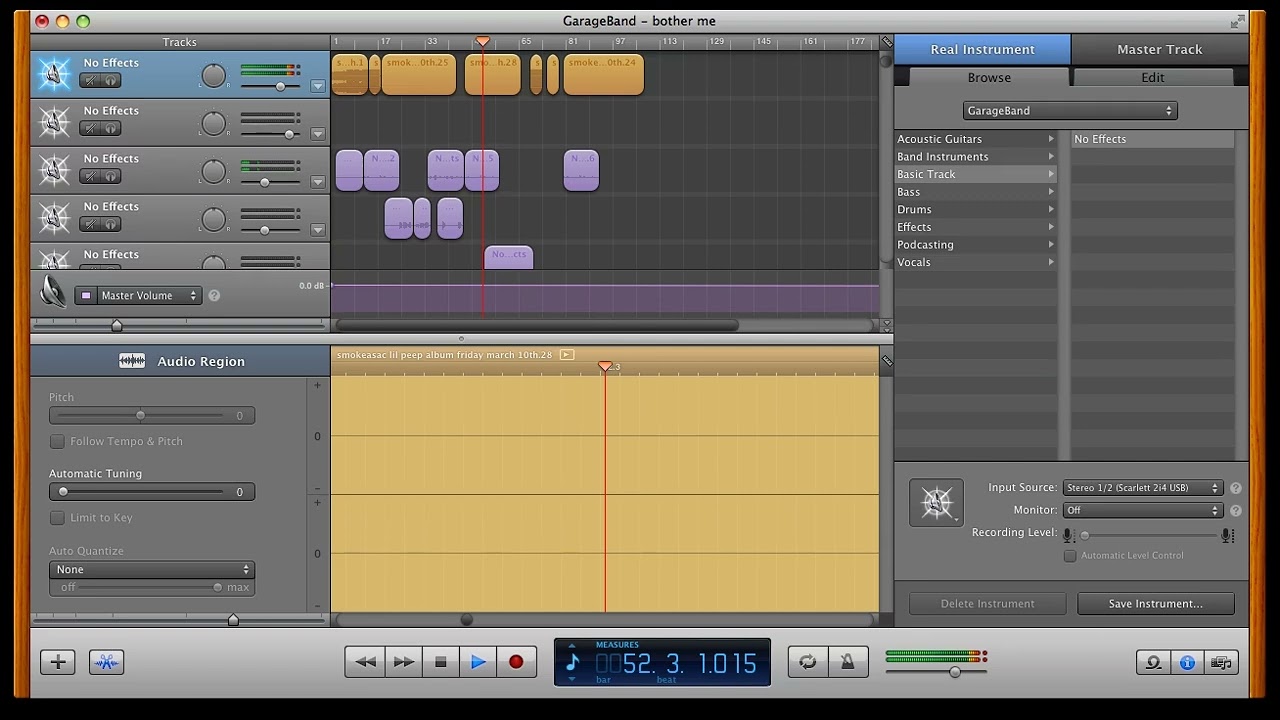Toggle the track editor scissors button
Viewport: 1280px width, 720px height.
coord(106,662)
